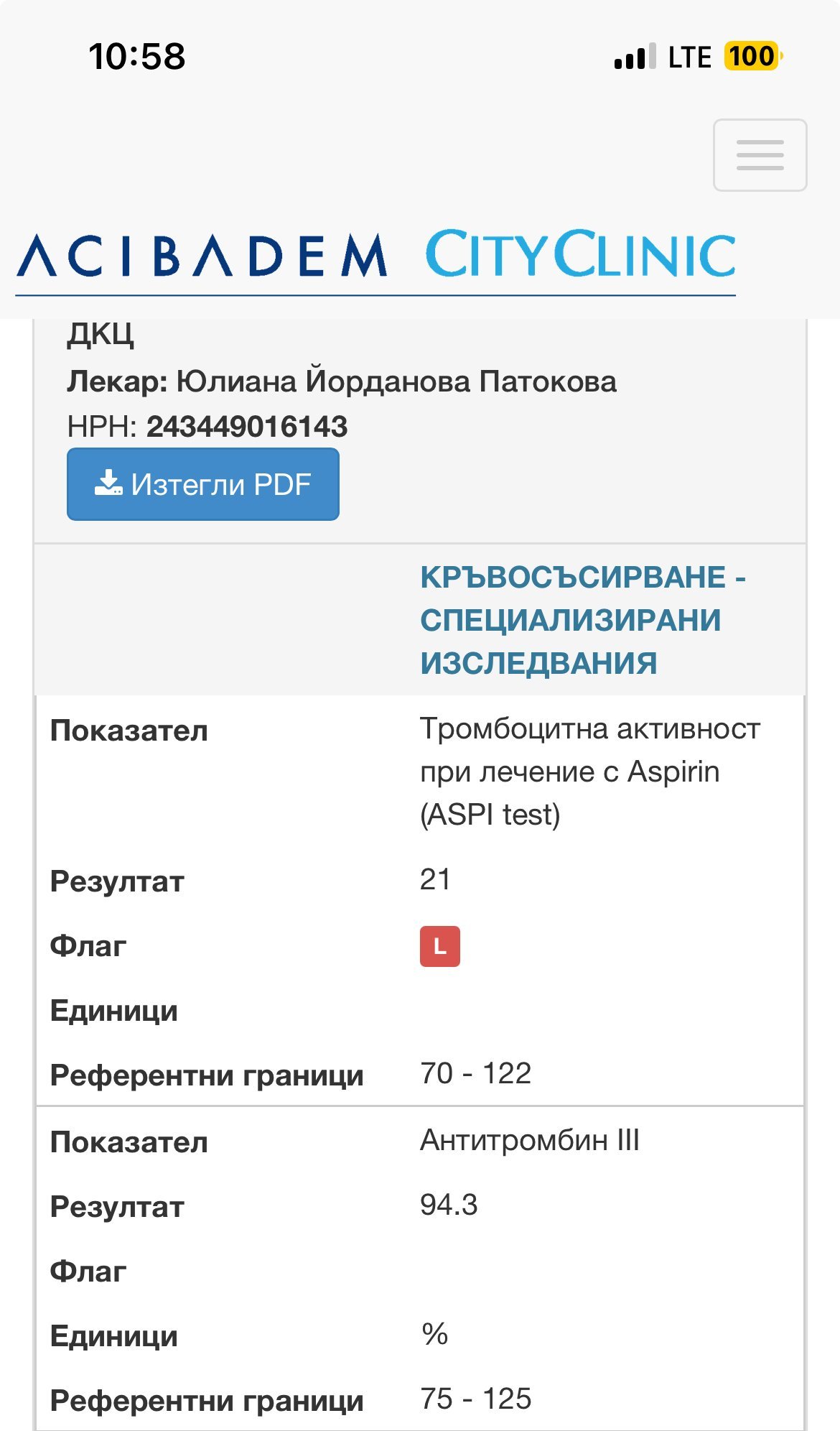Open the КРЪВОСЪСИРВАНЕ section heading link

click(x=582, y=619)
